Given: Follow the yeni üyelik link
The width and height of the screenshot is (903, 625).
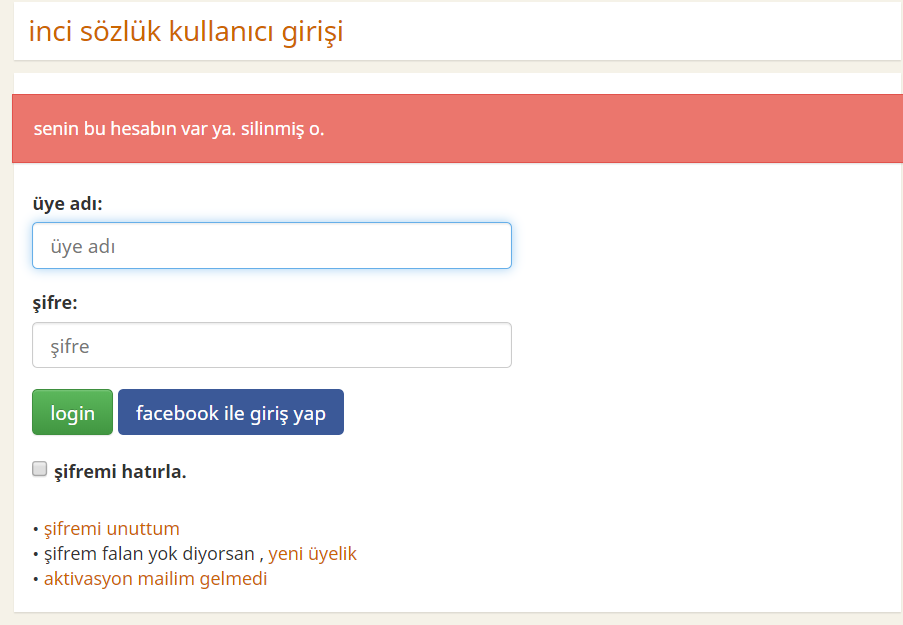Looking at the screenshot, I should pyautogui.click(x=312, y=554).
